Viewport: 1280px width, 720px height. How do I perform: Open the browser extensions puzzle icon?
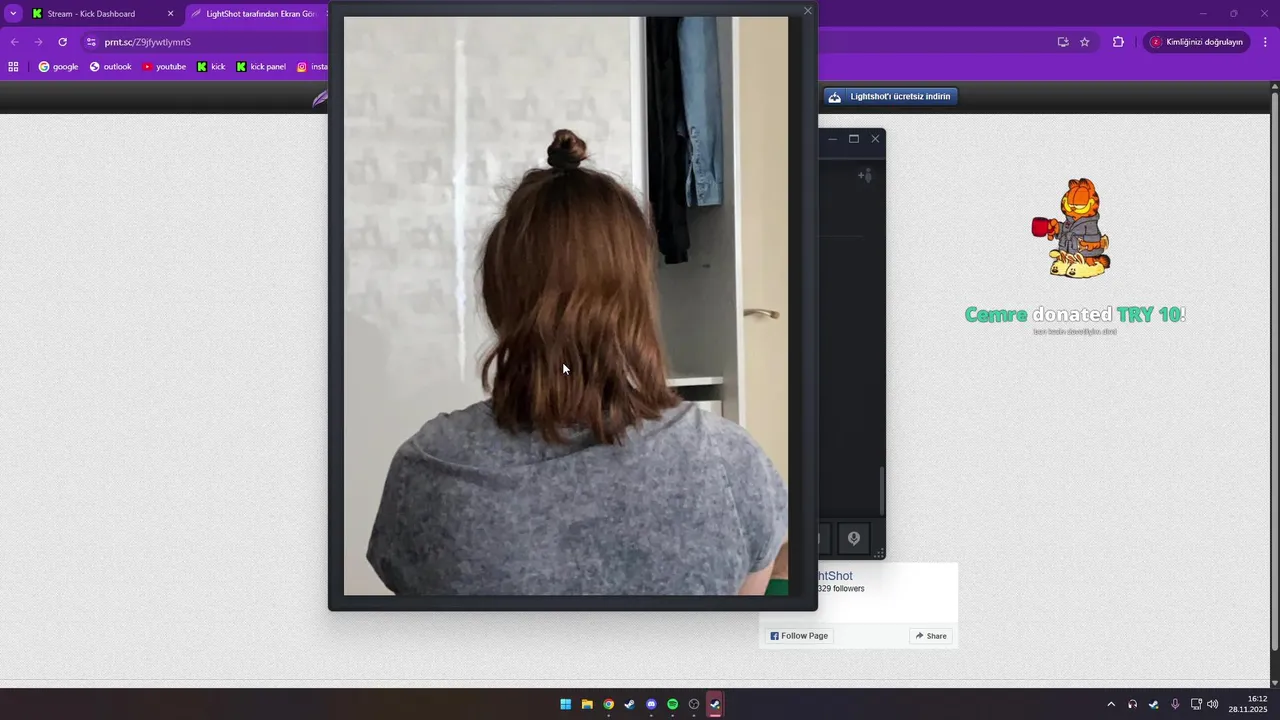tap(1119, 42)
